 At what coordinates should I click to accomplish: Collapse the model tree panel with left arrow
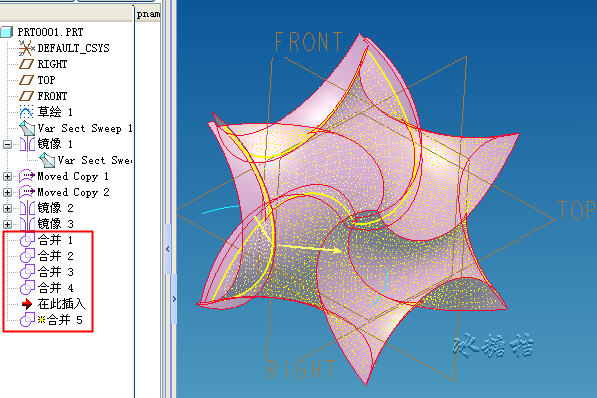168,249
